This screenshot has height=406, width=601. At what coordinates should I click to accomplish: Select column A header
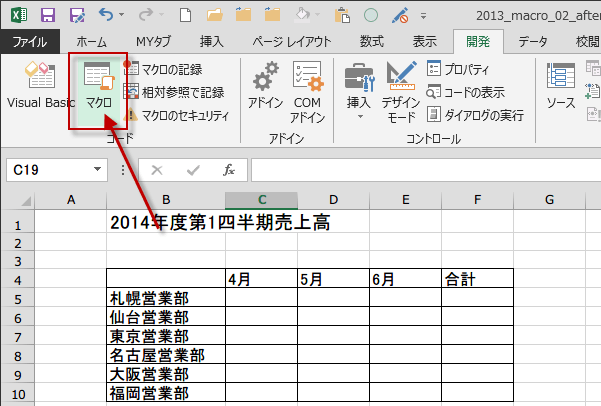[x=71, y=200]
